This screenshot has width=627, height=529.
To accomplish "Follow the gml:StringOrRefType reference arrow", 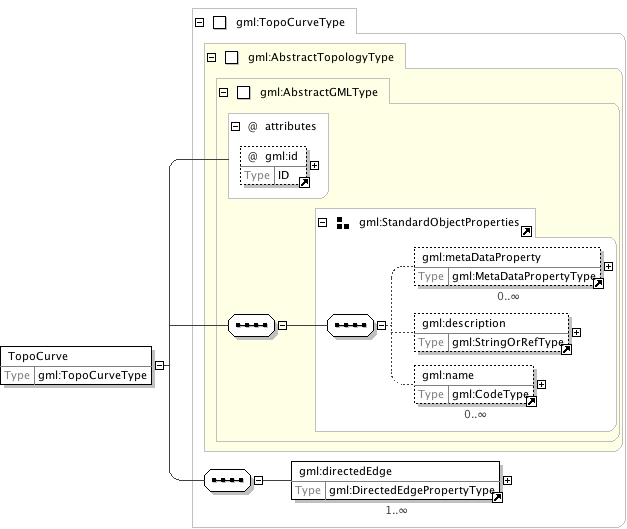I will (566, 349).
